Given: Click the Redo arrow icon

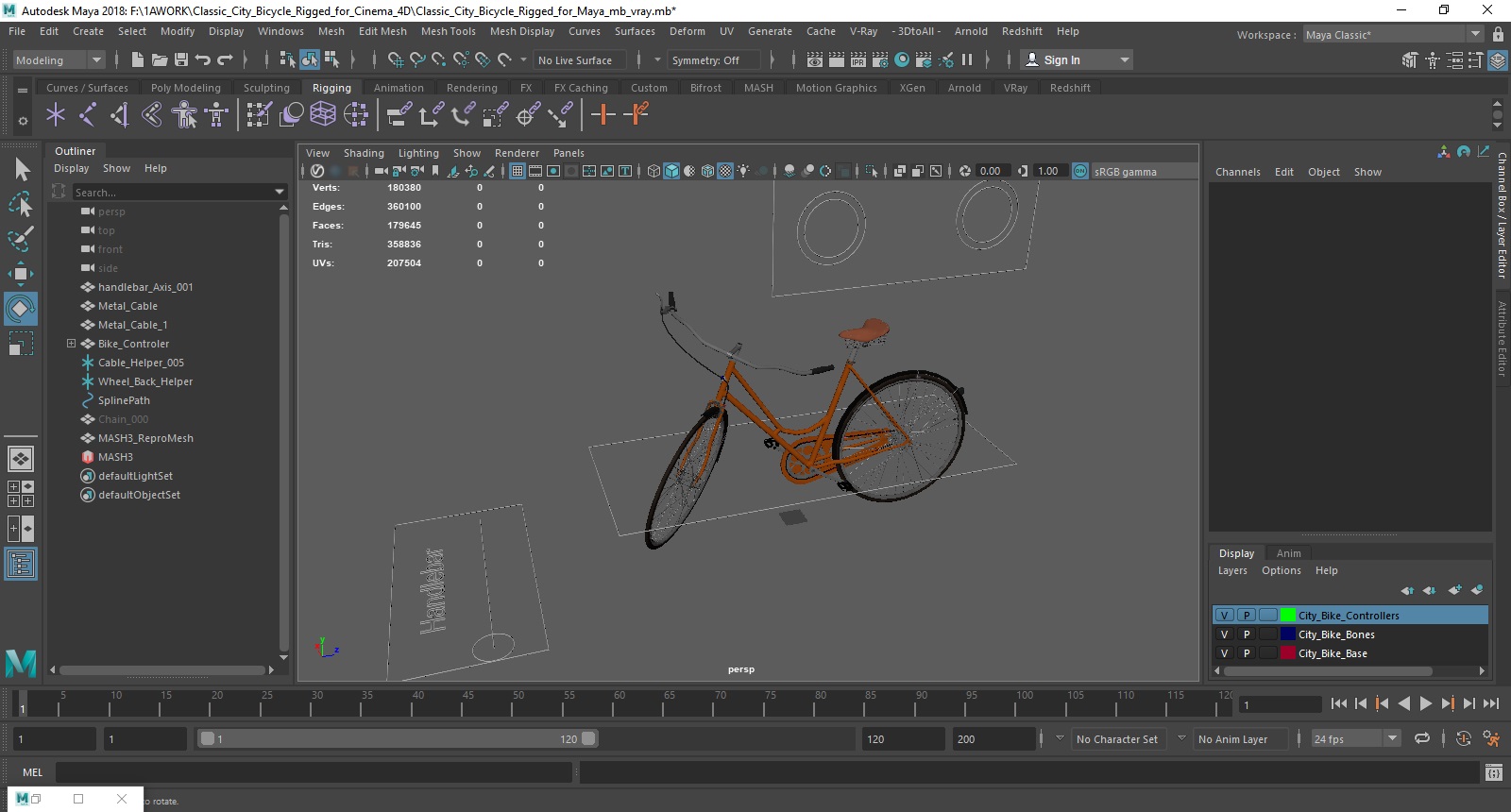Looking at the screenshot, I should pyautogui.click(x=225, y=59).
